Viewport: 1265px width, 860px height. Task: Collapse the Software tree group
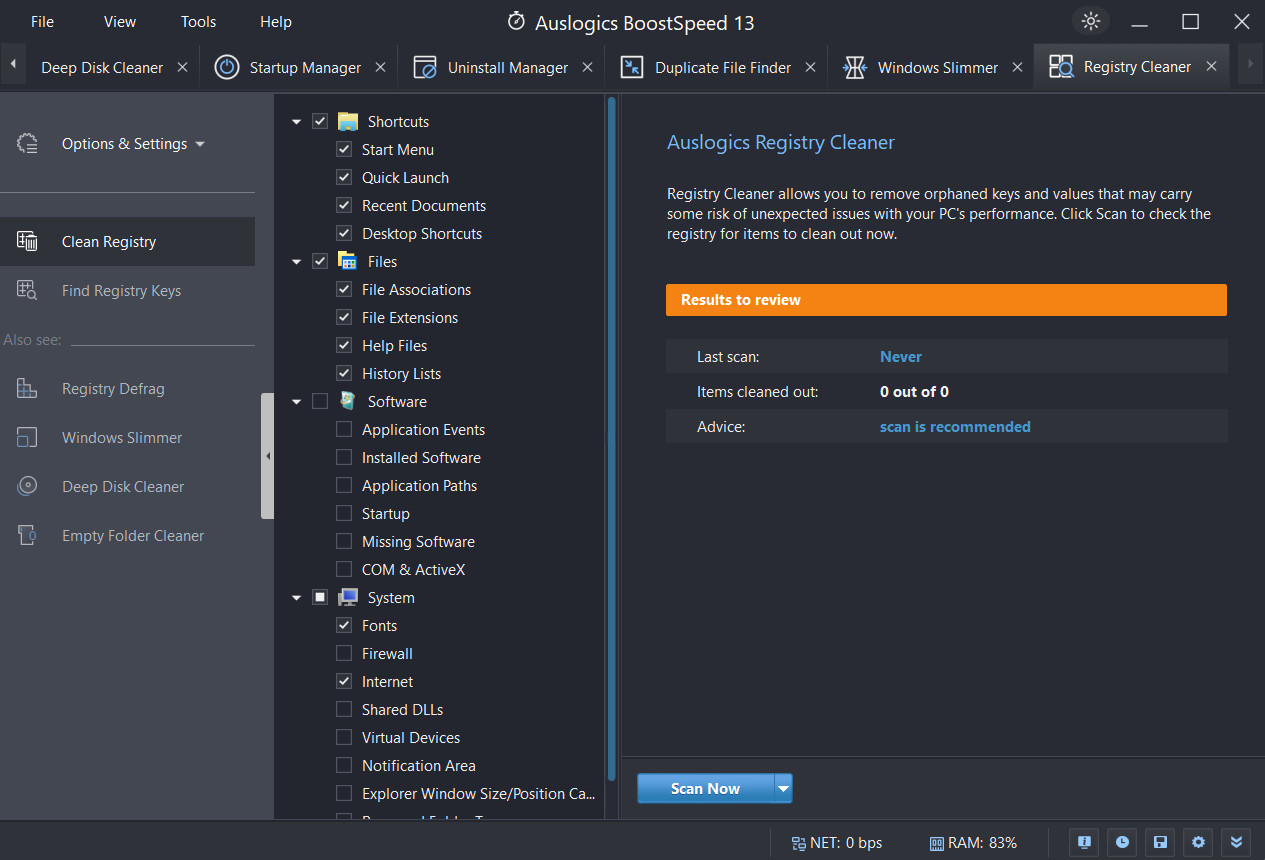(296, 402)
